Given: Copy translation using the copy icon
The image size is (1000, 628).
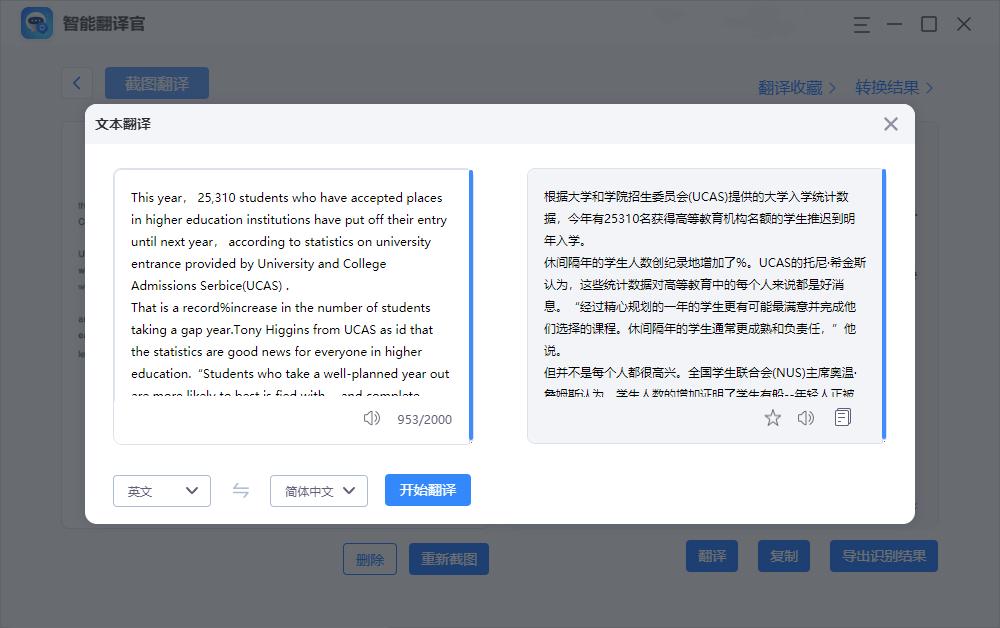Looking at the screenshot, I should point(842,418).
